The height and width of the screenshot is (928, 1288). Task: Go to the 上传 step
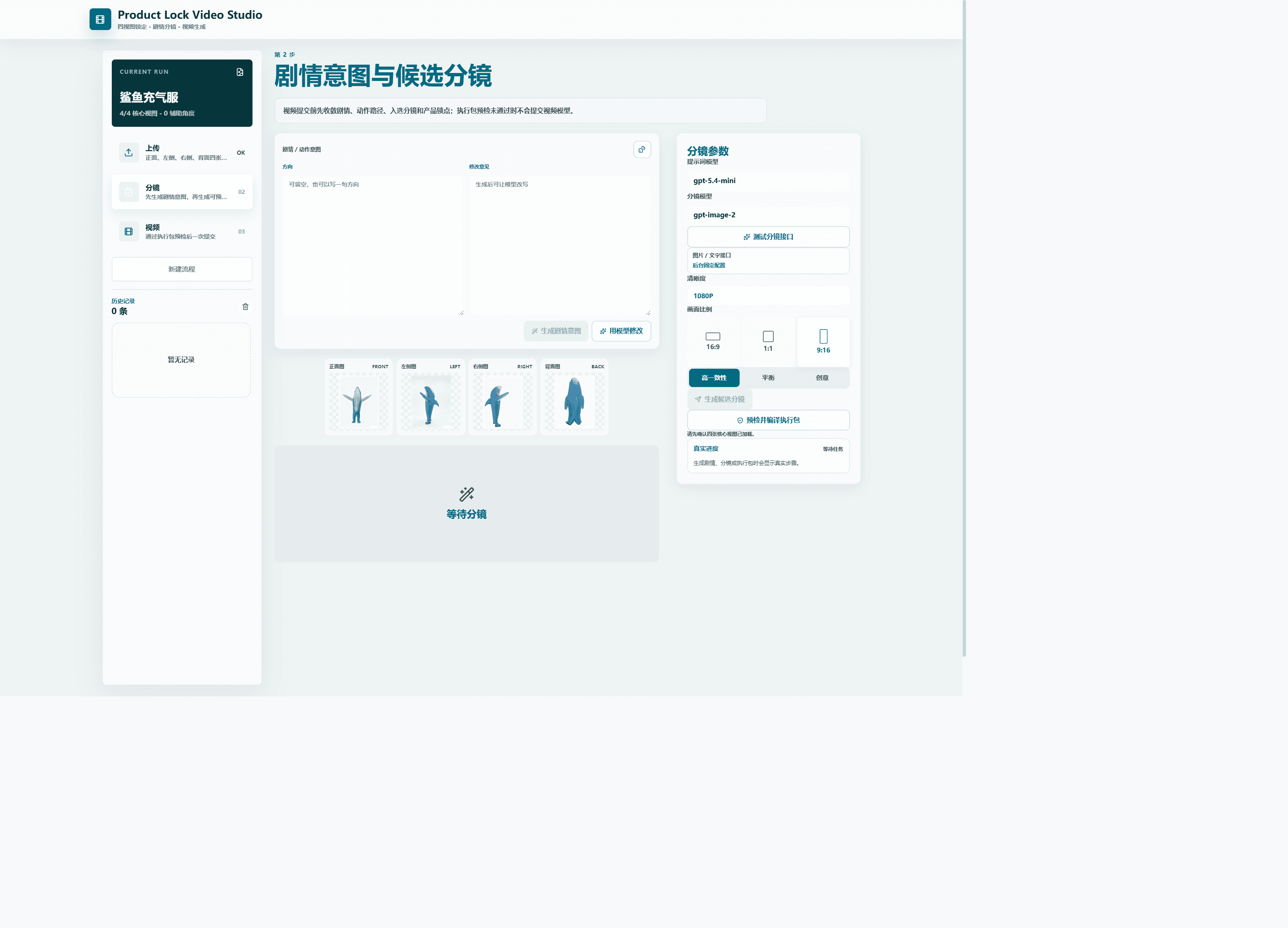(x=182, y=152)
